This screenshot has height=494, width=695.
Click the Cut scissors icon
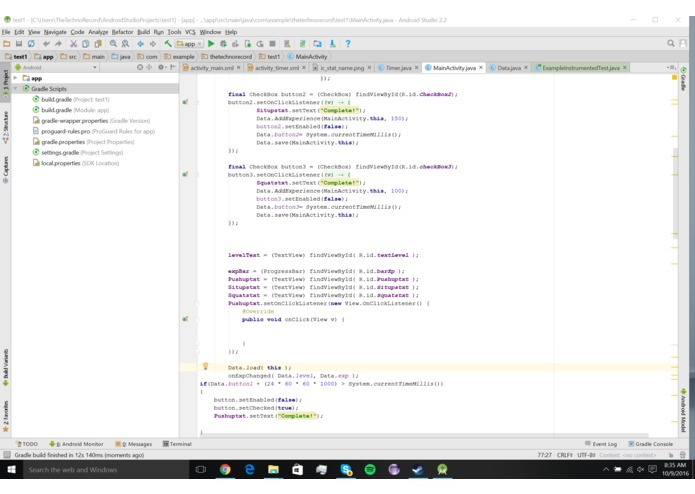click(74, 43)
